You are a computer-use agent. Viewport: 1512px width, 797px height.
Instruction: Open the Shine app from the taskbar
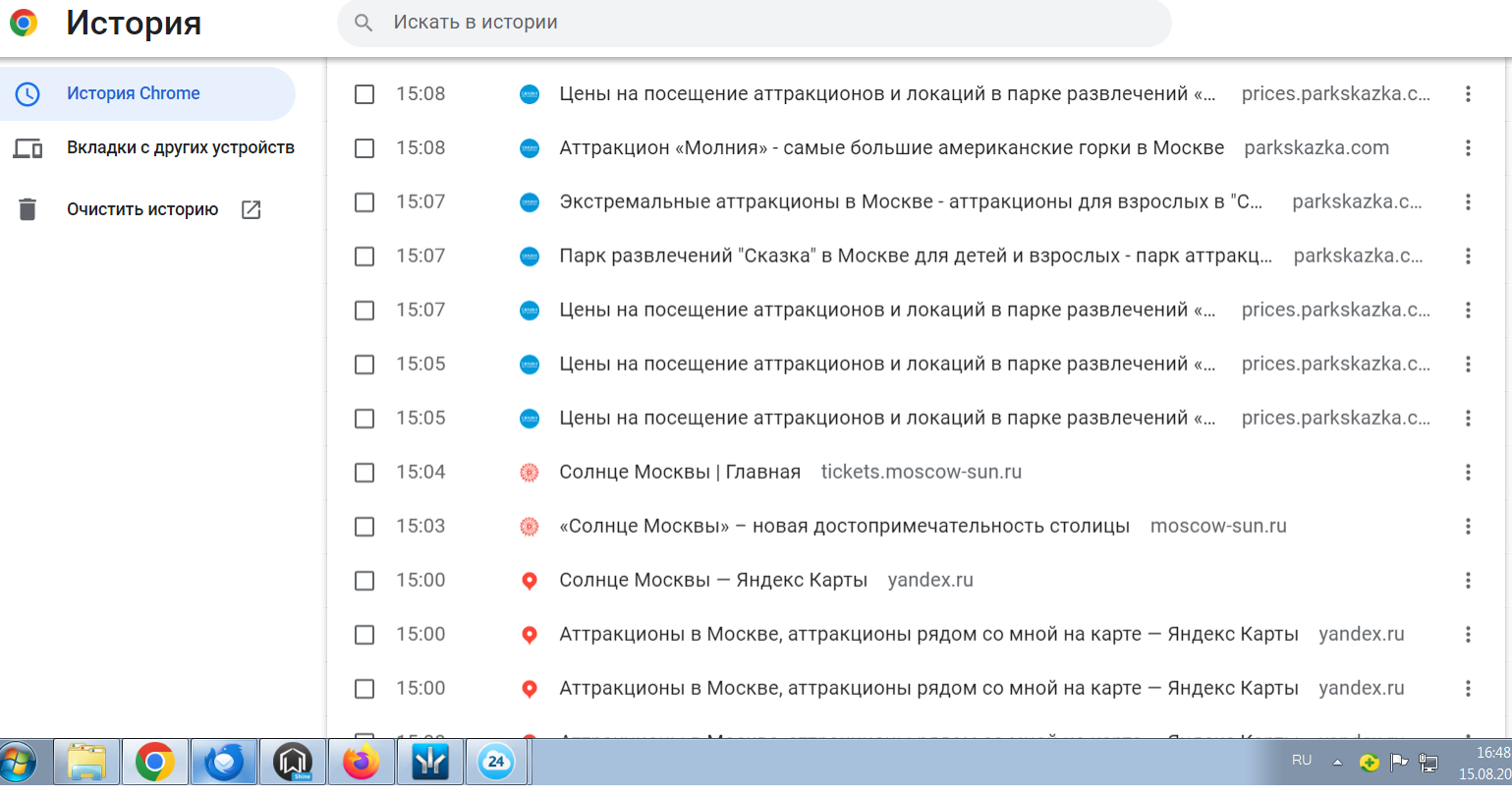(292, 763)
